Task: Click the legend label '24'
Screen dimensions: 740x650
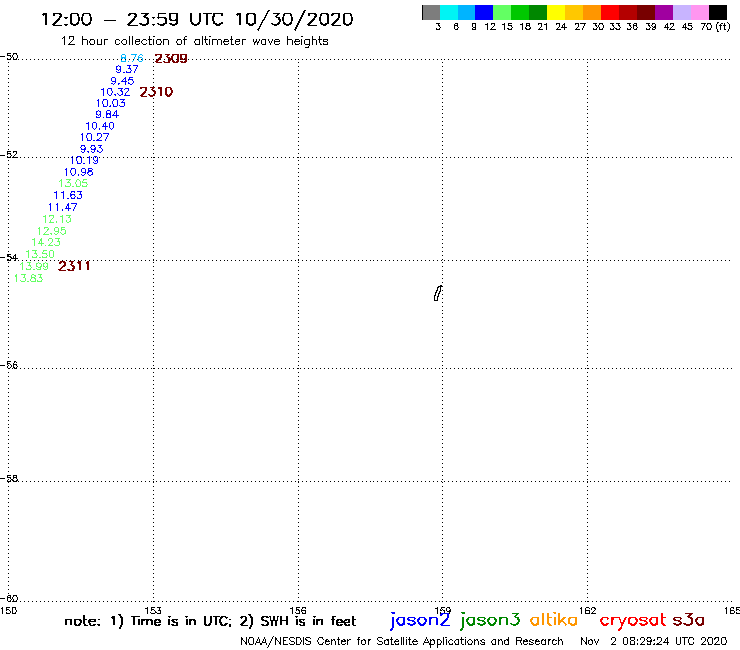Action: (x=561, y=26)
